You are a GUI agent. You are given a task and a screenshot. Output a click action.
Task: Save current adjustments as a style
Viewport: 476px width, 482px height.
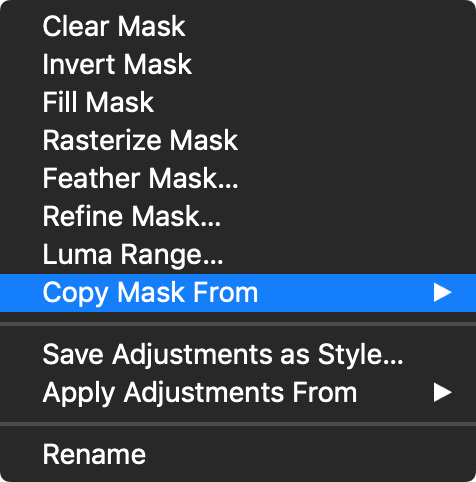click(238, 354)
